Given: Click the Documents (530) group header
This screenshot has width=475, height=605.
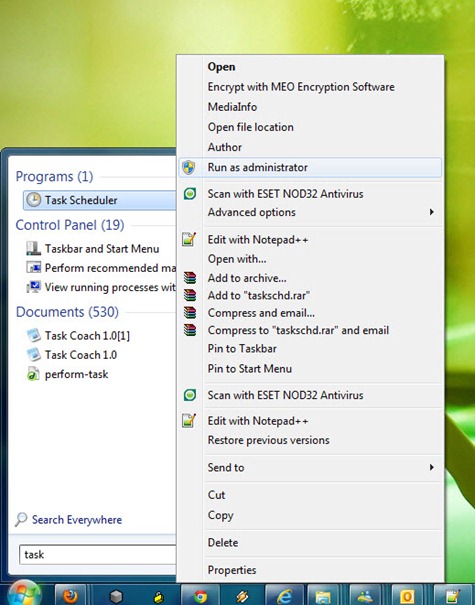Looking at the screenshot, I should pos(67,312).
